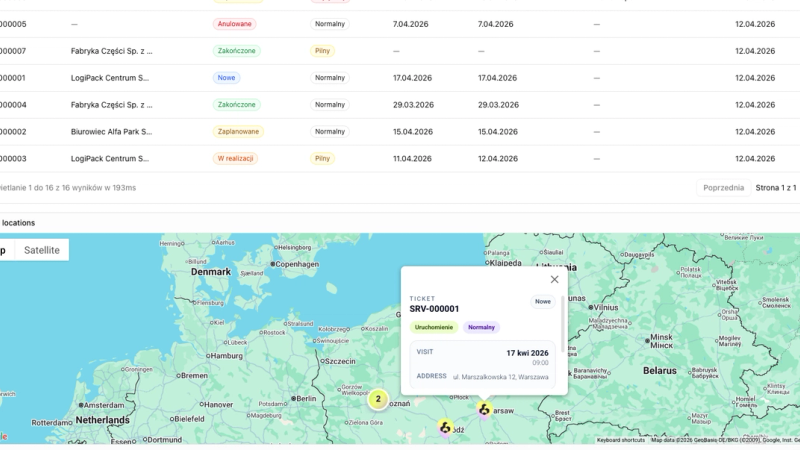The image size is (800, 450).
Task: Open the Warsaw map marker
Action: (484, 409)
